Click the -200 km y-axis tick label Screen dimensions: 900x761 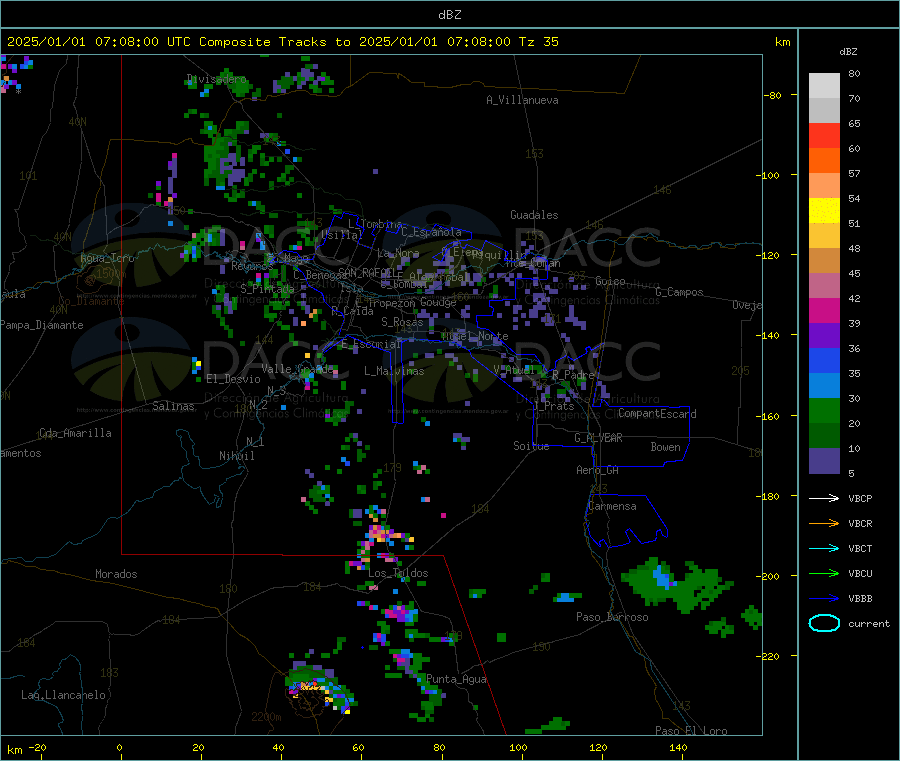[770, 576]
